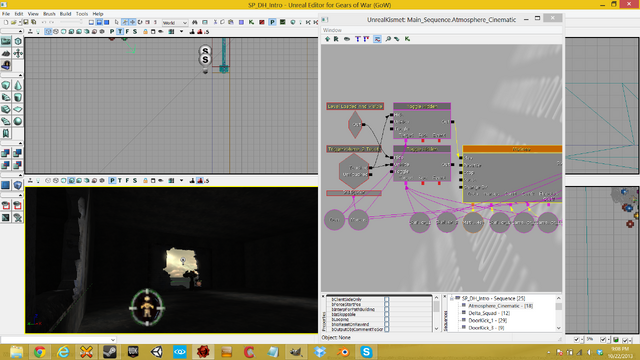Image resolution: width=640 pixels, height=360 pixels.
Task: Click the Steam icon in taskbar
Action: click(109, 352)
